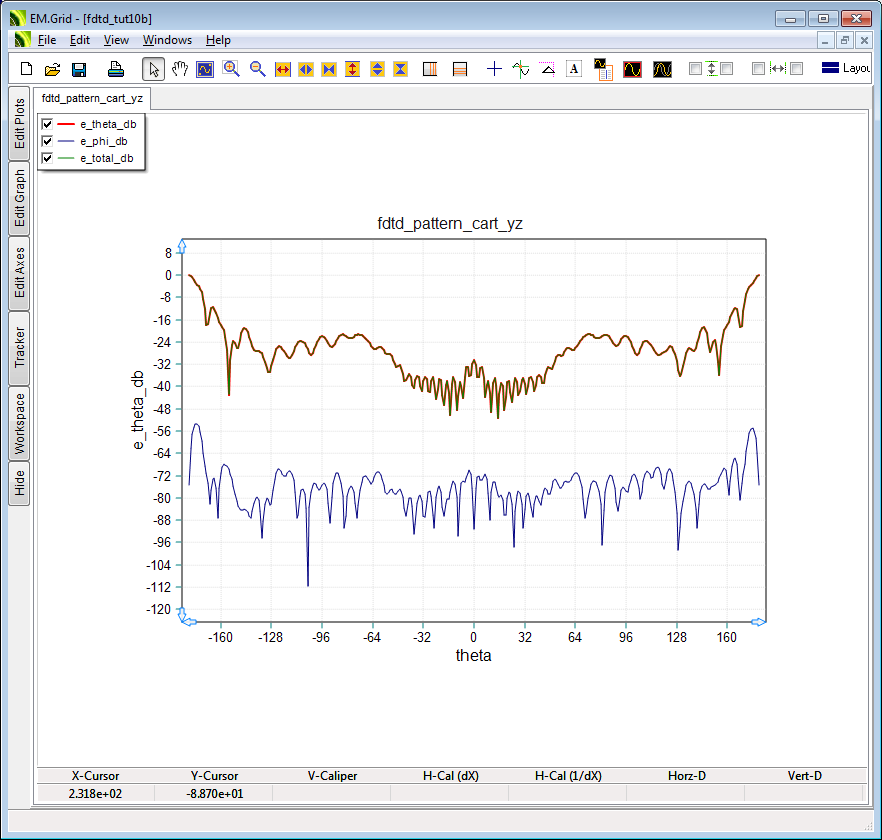The height and width of the screenshot is (840, 882).
Task: Click the Print icon in toolbar
Action: [115, 69]
